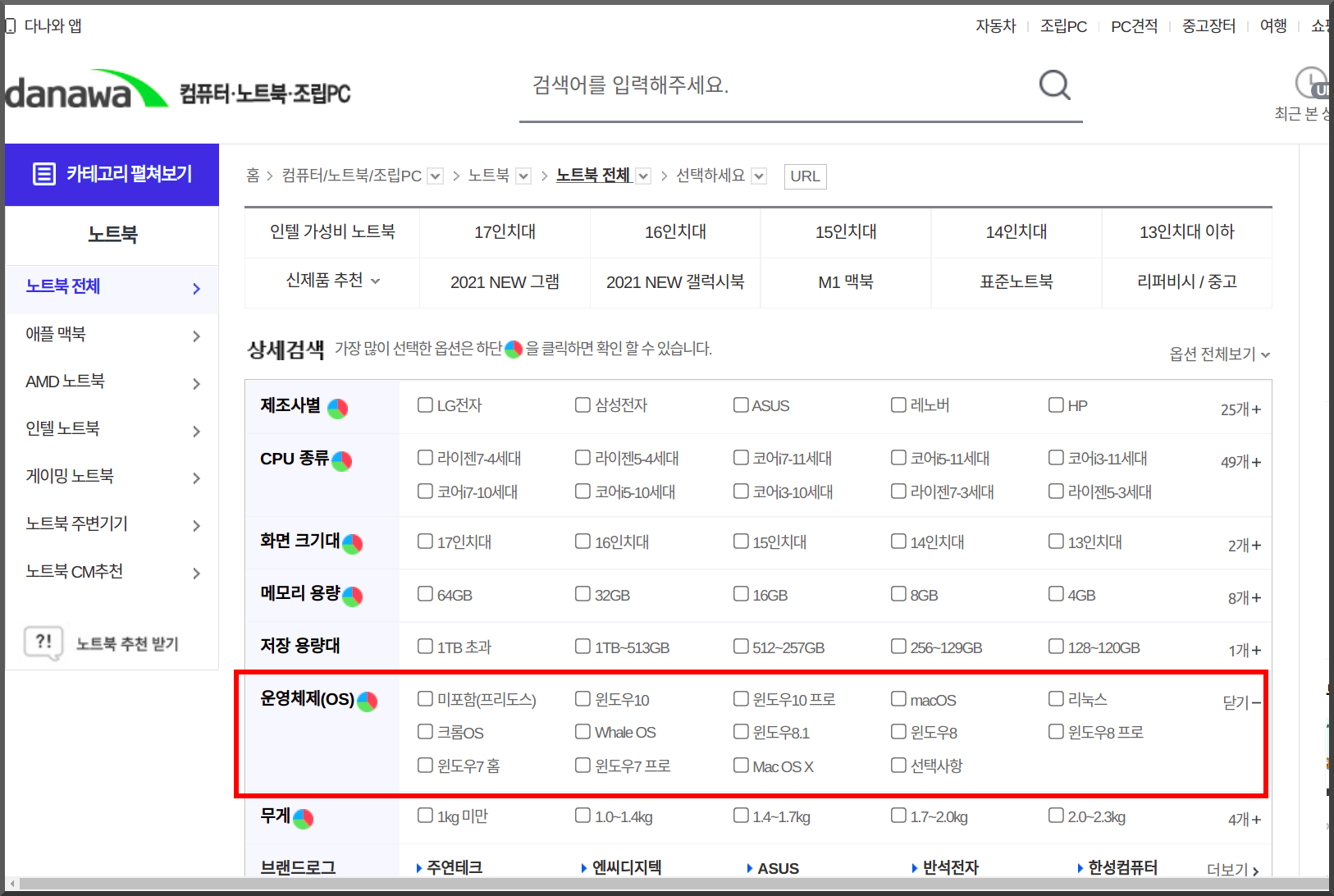Image resolution: width=1334 pixels, height=896 pixels.
Task: Tick the Whale OS checkbox
Action: pos(582,731)
